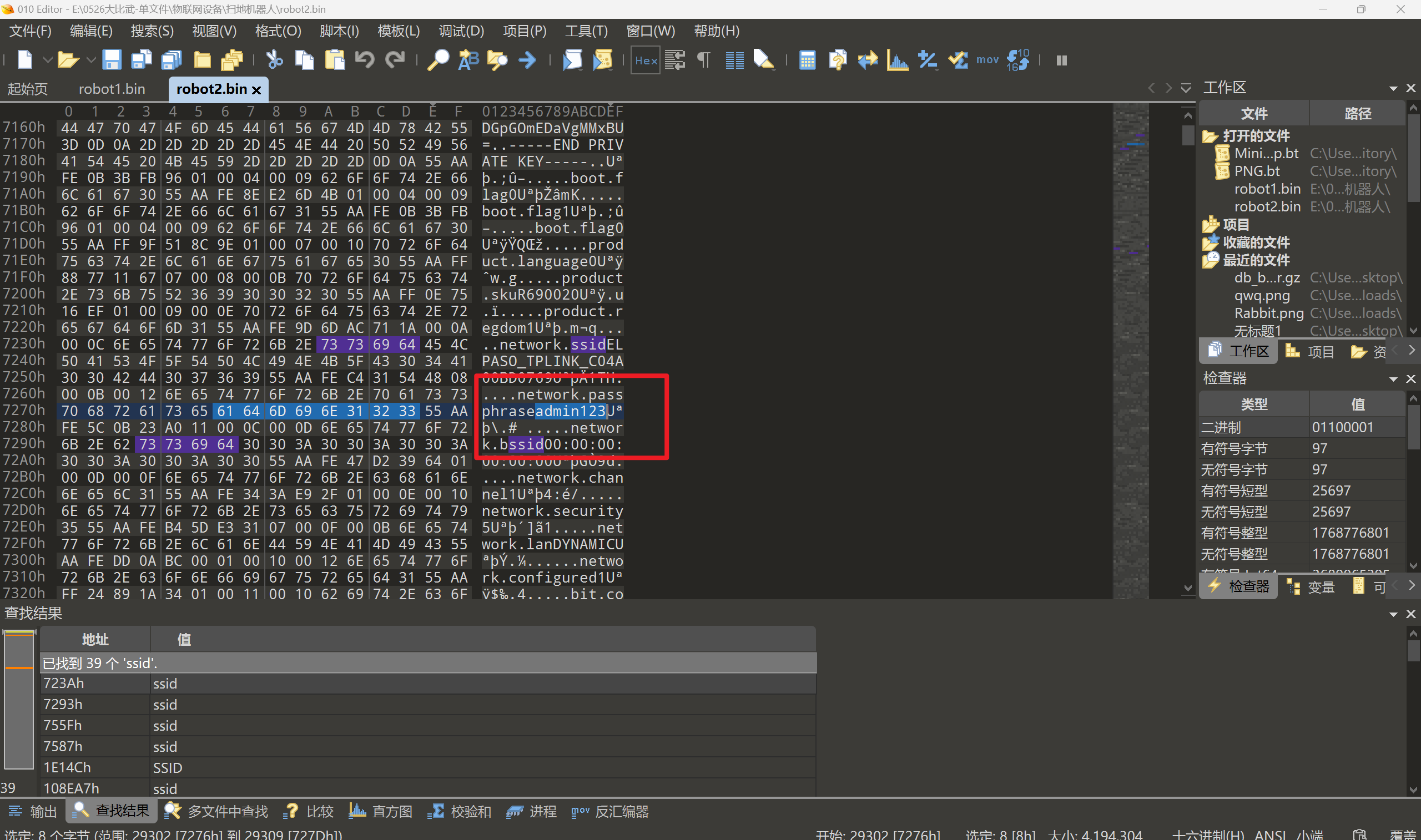The height and width of the screenshot is (840, 1421).
Task: Click the Compare files icon
Action: (837, 59)
